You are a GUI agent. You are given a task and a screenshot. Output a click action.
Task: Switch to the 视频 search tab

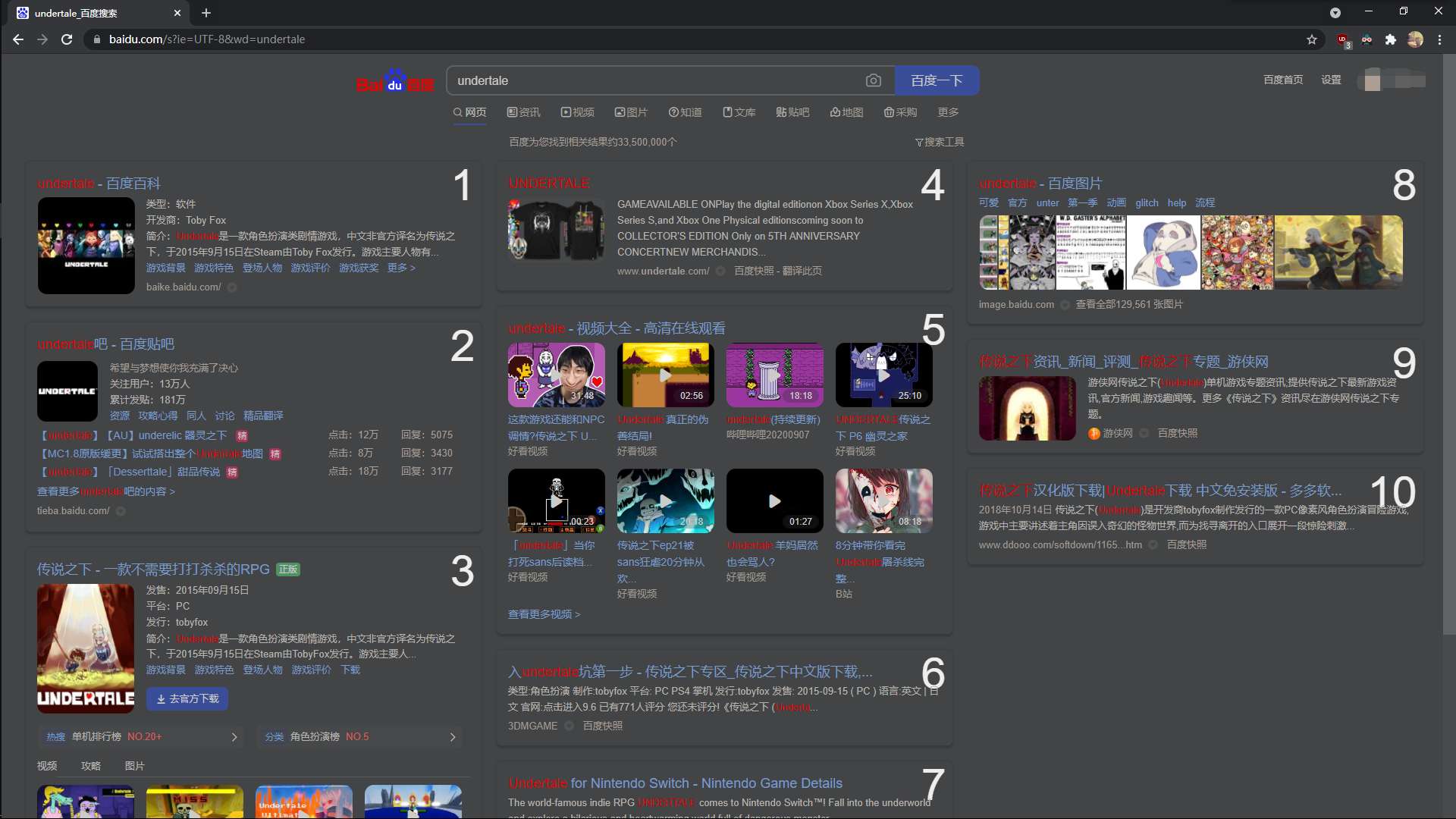pos(577,112)
